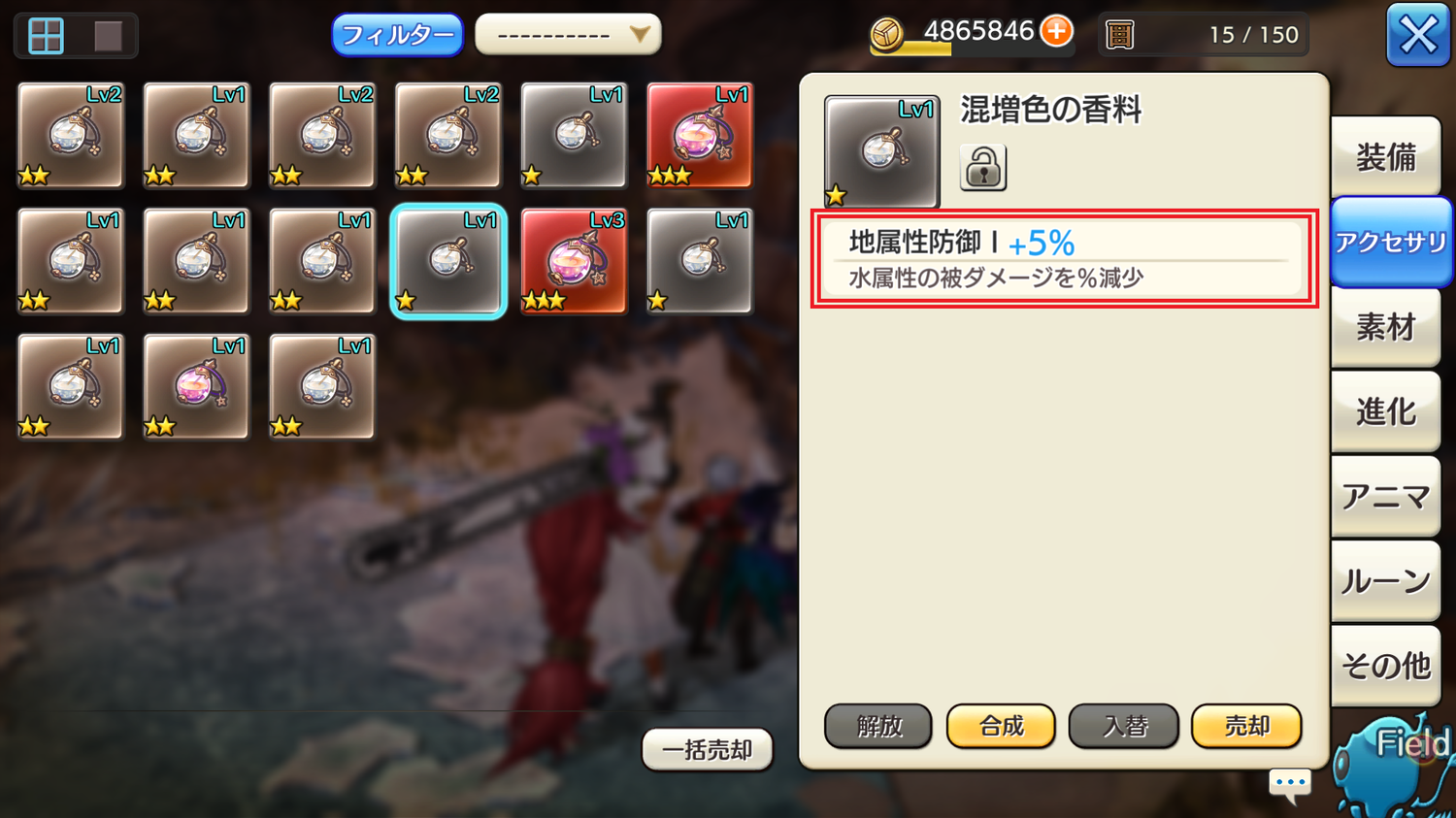Open the ルーン tab
Screen dimensions: 1456x818
1385,581
